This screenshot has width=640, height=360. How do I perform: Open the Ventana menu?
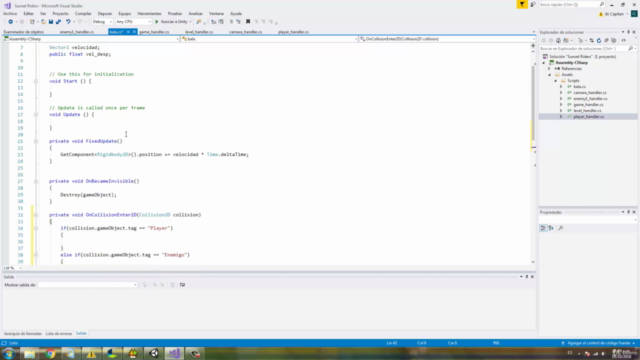(x=216, y=13)
